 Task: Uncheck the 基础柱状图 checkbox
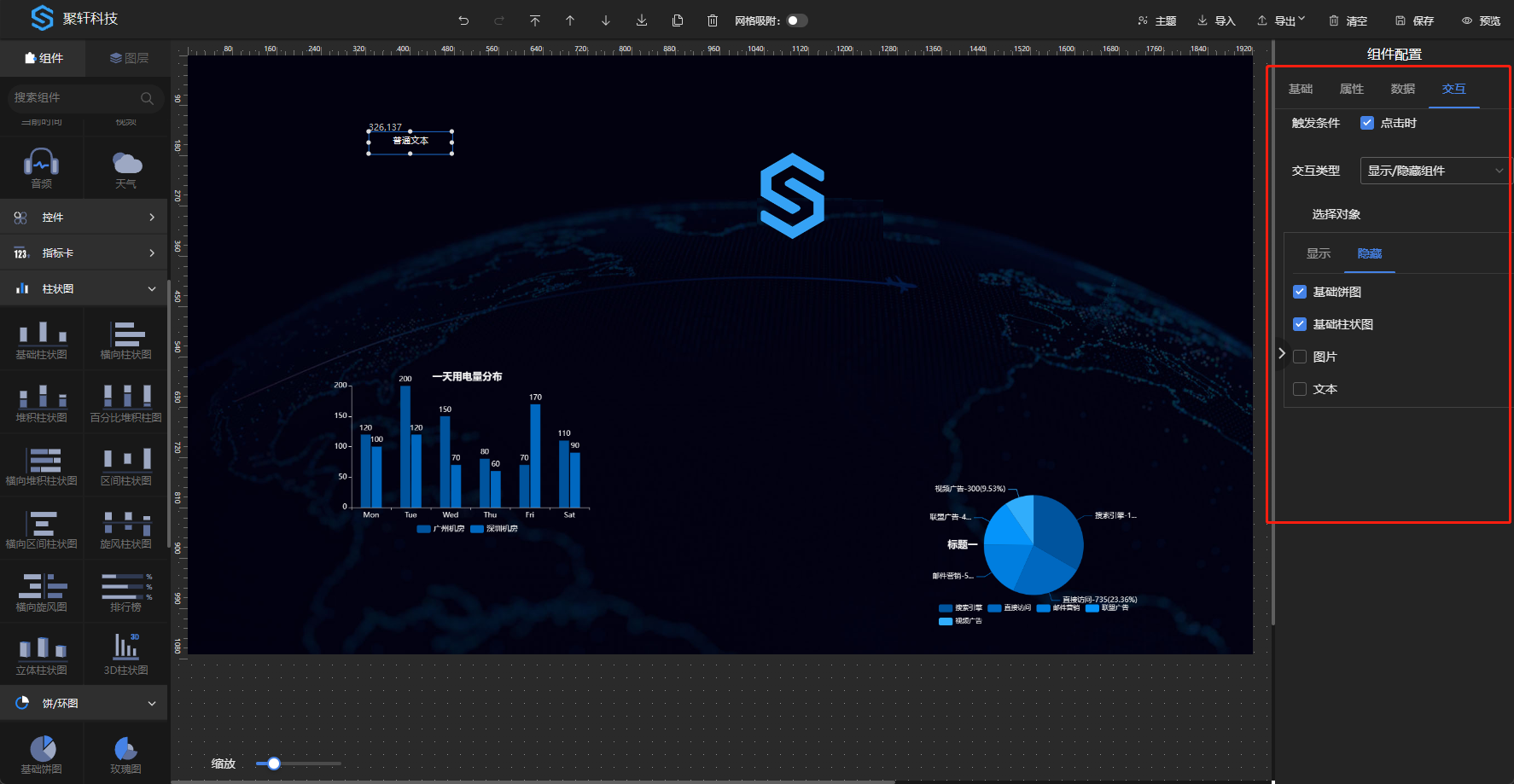1300,324
